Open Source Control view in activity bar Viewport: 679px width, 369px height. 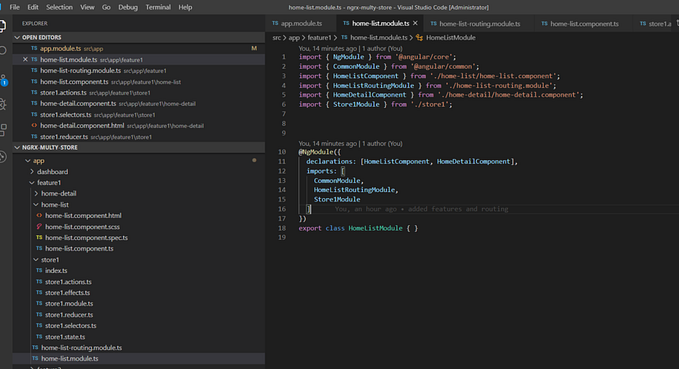(3, 80)
